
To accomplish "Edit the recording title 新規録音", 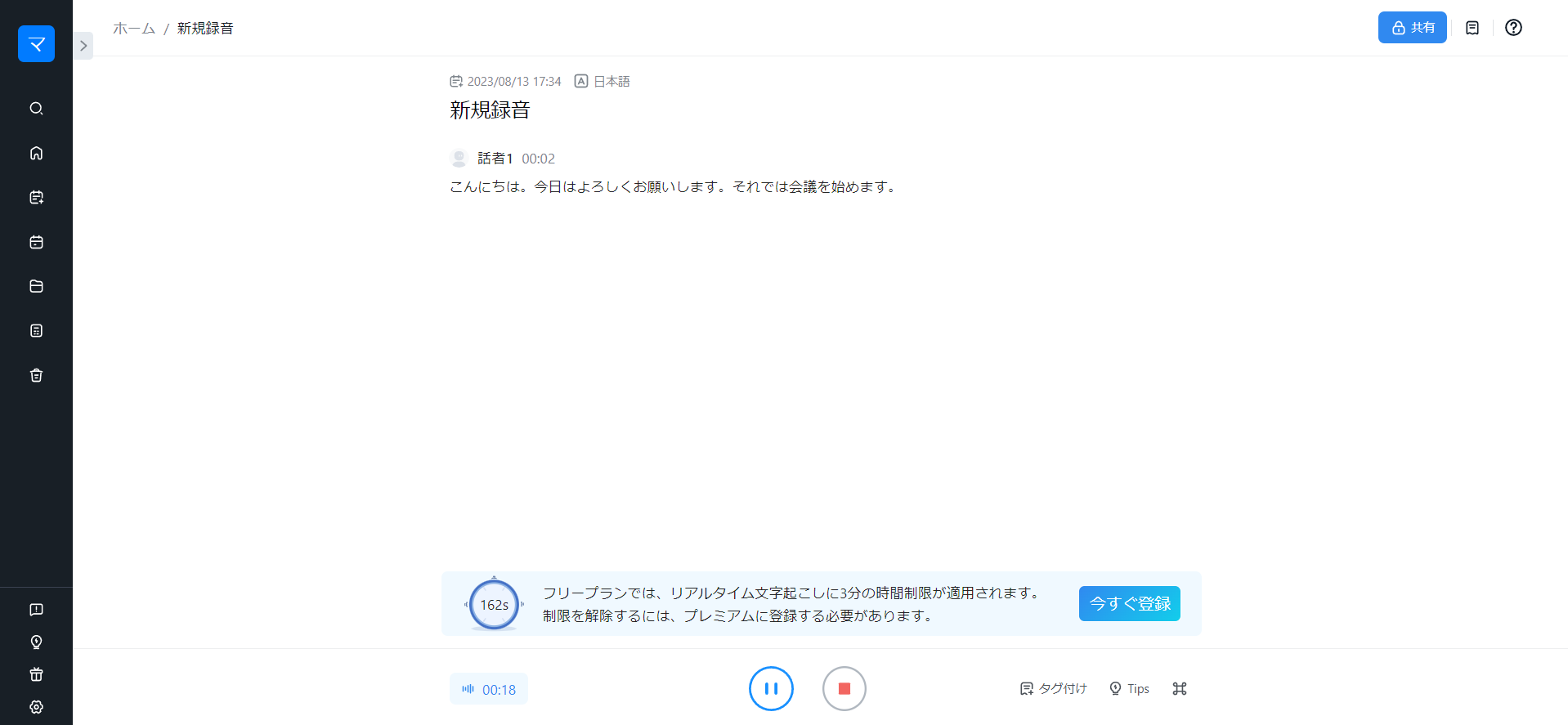I will tap(490, 110).
